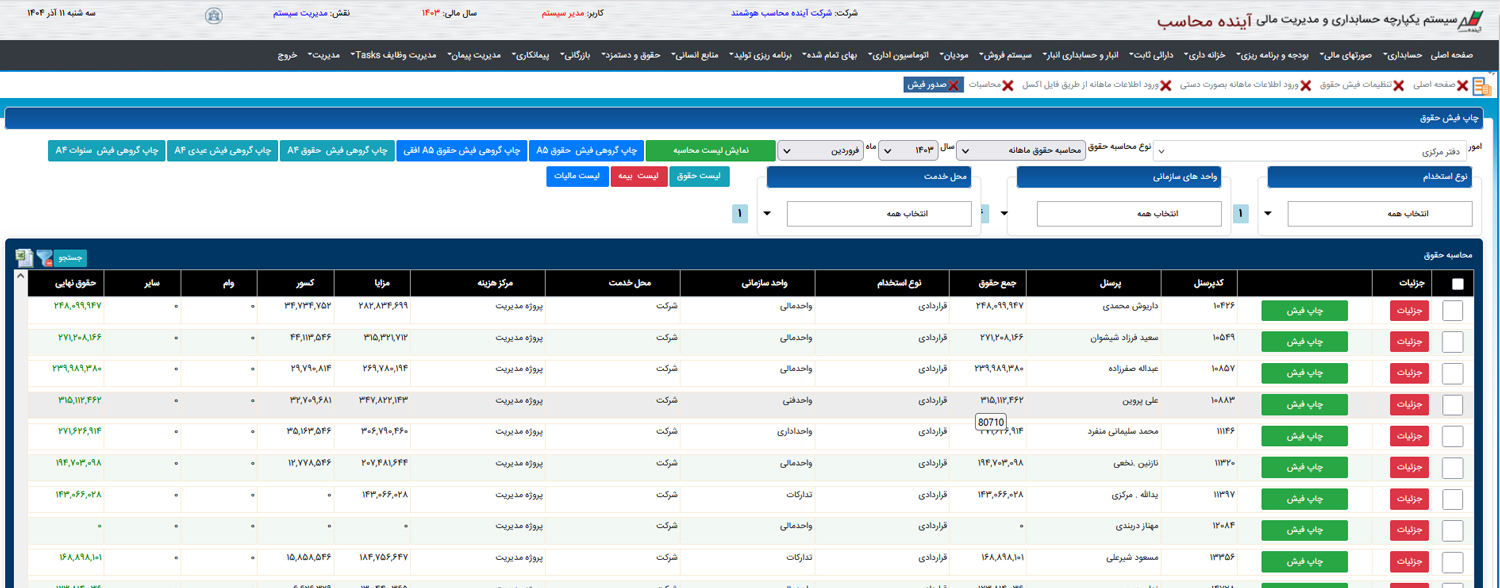Tick the checkbox for داریوش محمدی row
This screenshot has height=588, width=1500.
tap(1452, 311)
